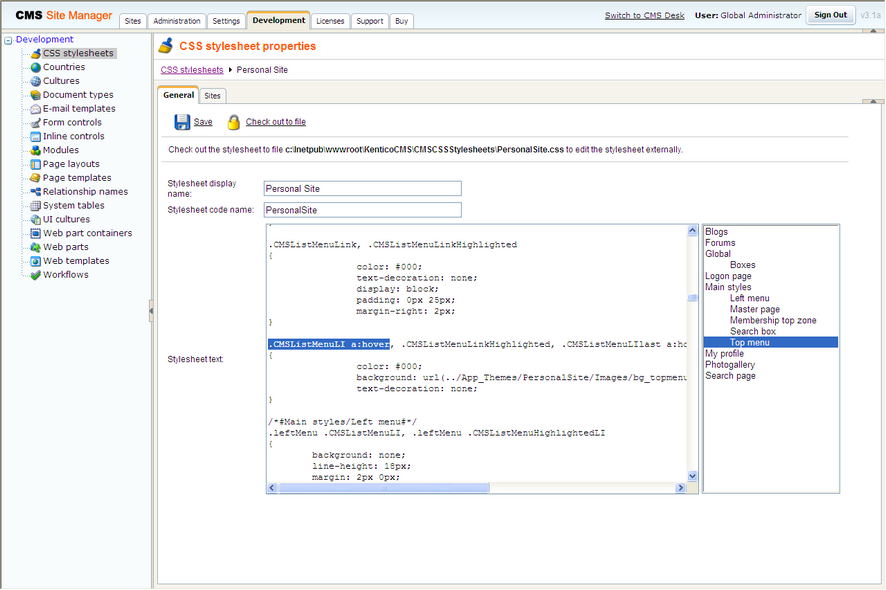
Task: Select Web parts in the tree
Action: [x=66, y=247]
